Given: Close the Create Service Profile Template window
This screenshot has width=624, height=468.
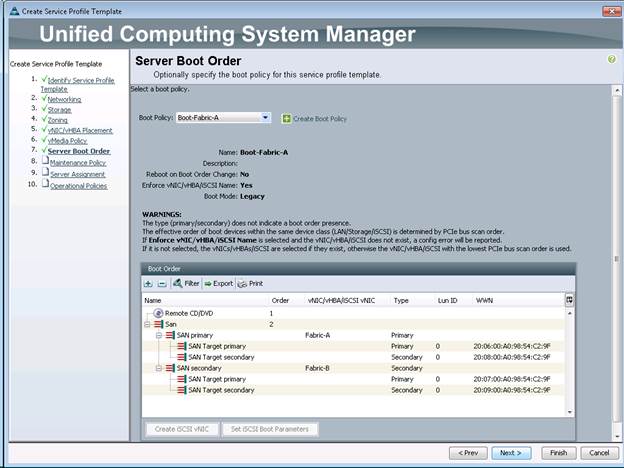Looking at the screenshot, I should tap(611, 11).
